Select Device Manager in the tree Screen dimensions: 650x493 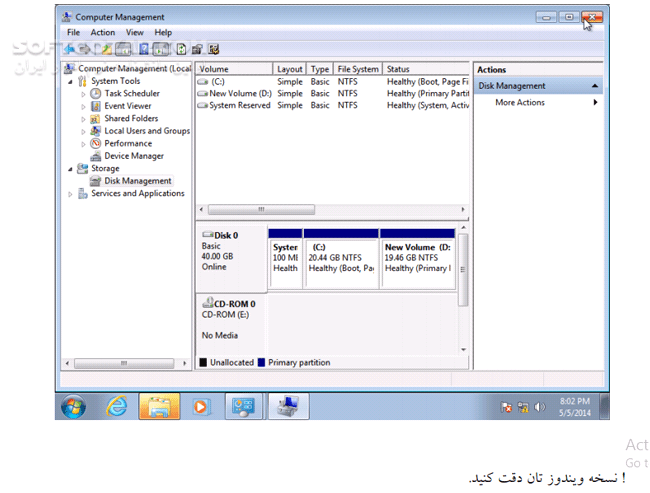pyautogui.click(x=133, y=156)
